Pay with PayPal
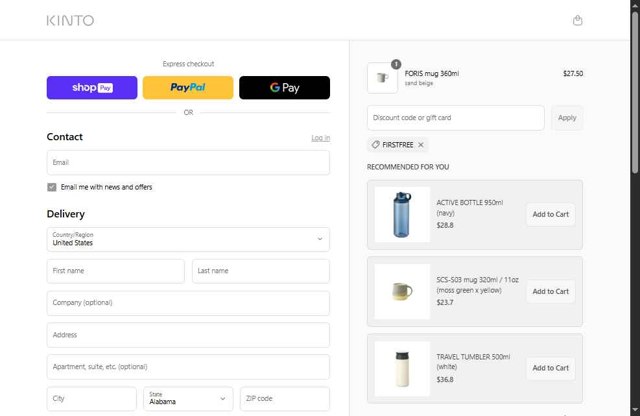This screenshot has height=416, width=640. coord(188,87)
